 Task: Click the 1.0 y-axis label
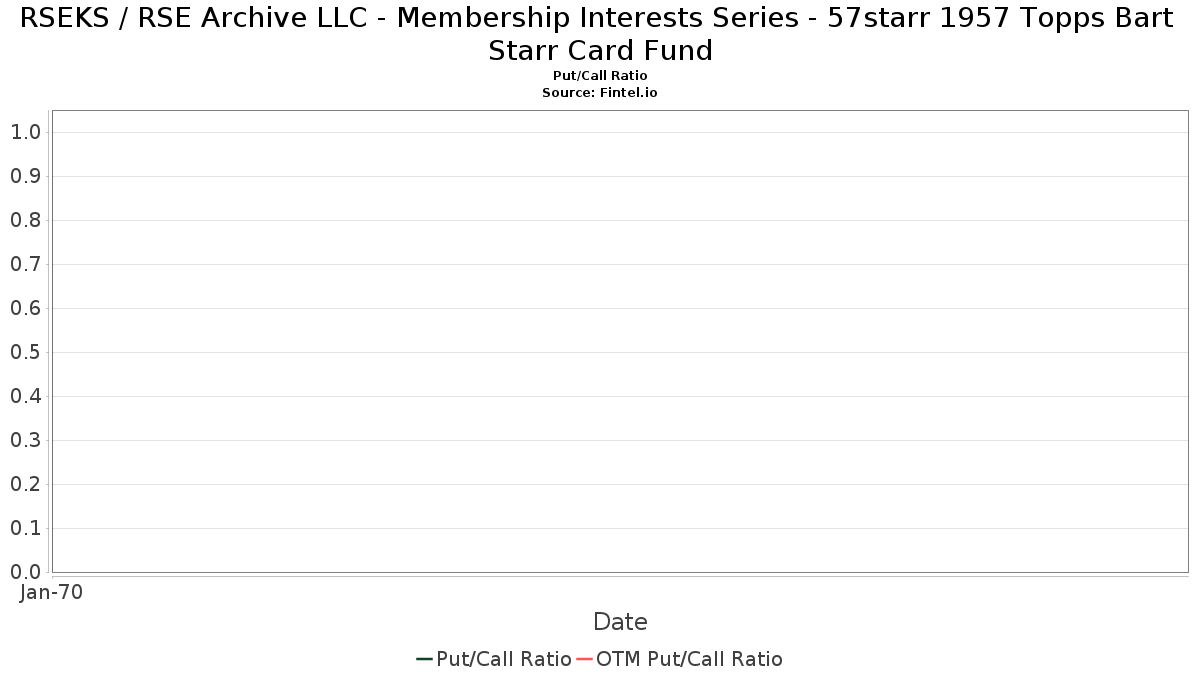pos(25,132)
